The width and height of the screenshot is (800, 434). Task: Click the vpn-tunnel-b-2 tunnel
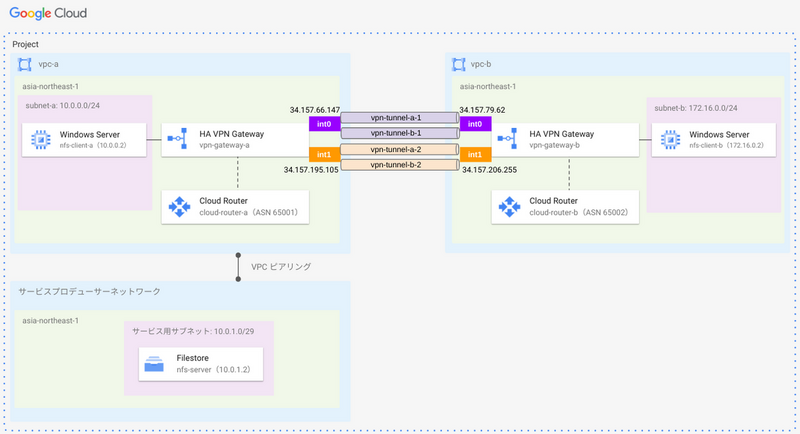(x=400, y=165)
